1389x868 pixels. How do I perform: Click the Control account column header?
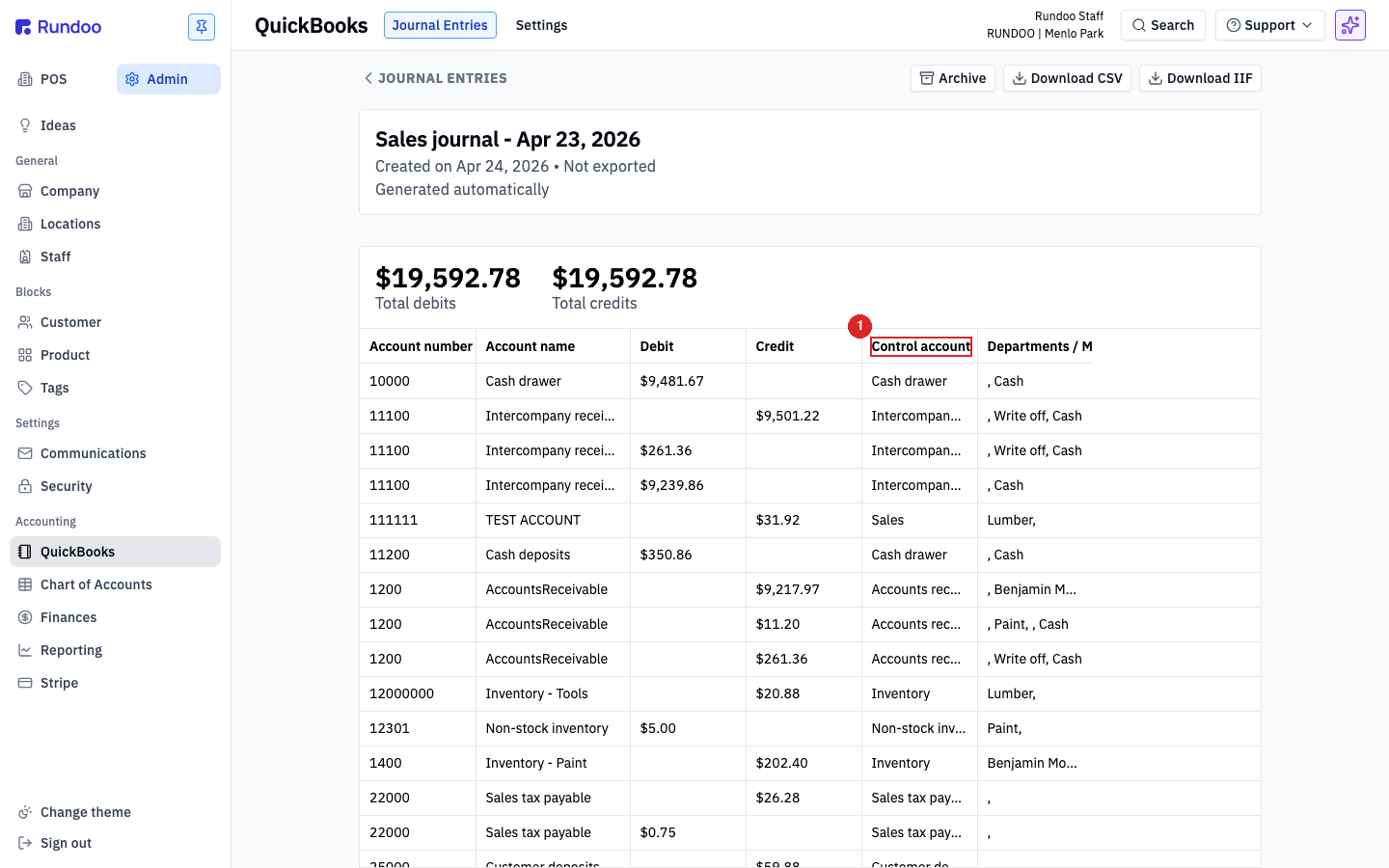coord(921,346)
